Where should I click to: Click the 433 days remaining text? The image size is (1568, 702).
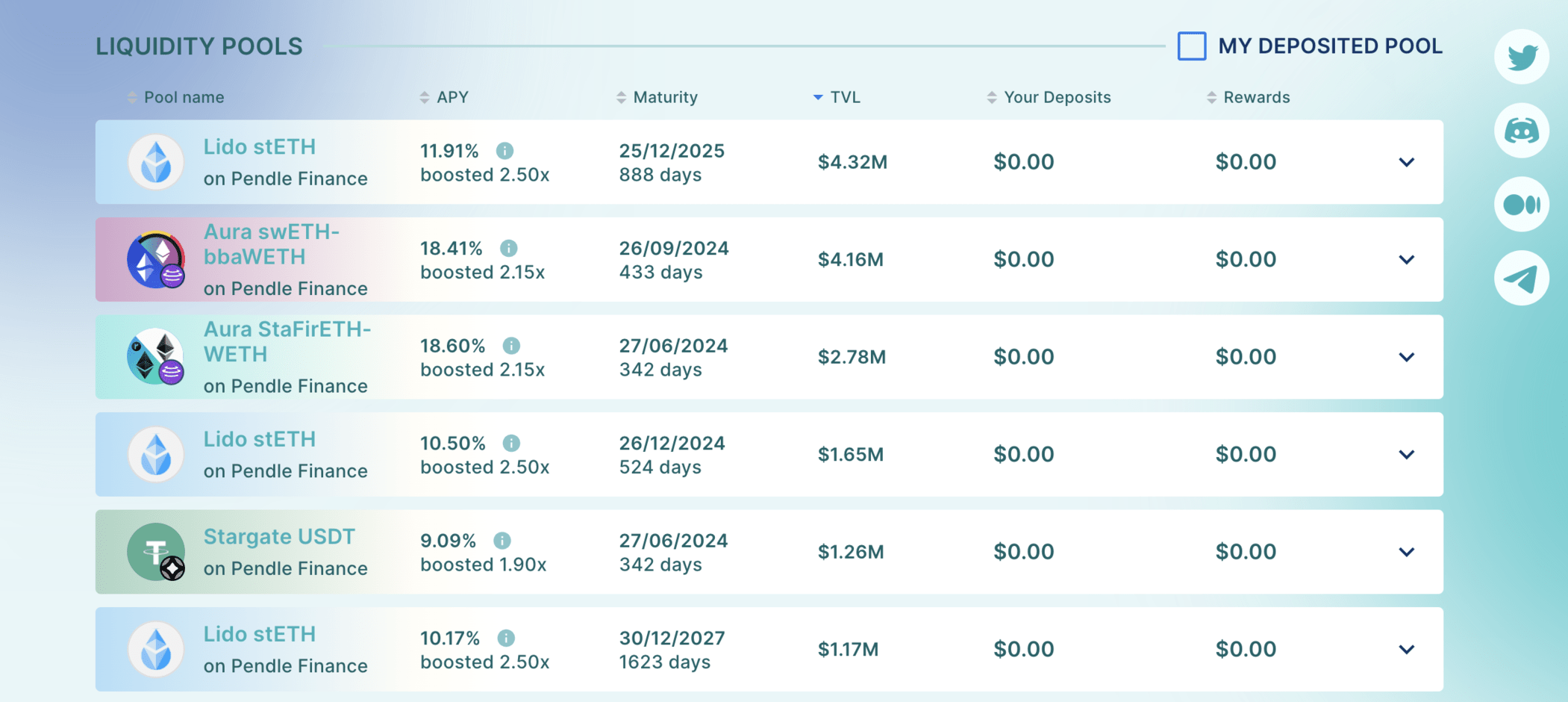pyautogui.click(x=660, y=272)
